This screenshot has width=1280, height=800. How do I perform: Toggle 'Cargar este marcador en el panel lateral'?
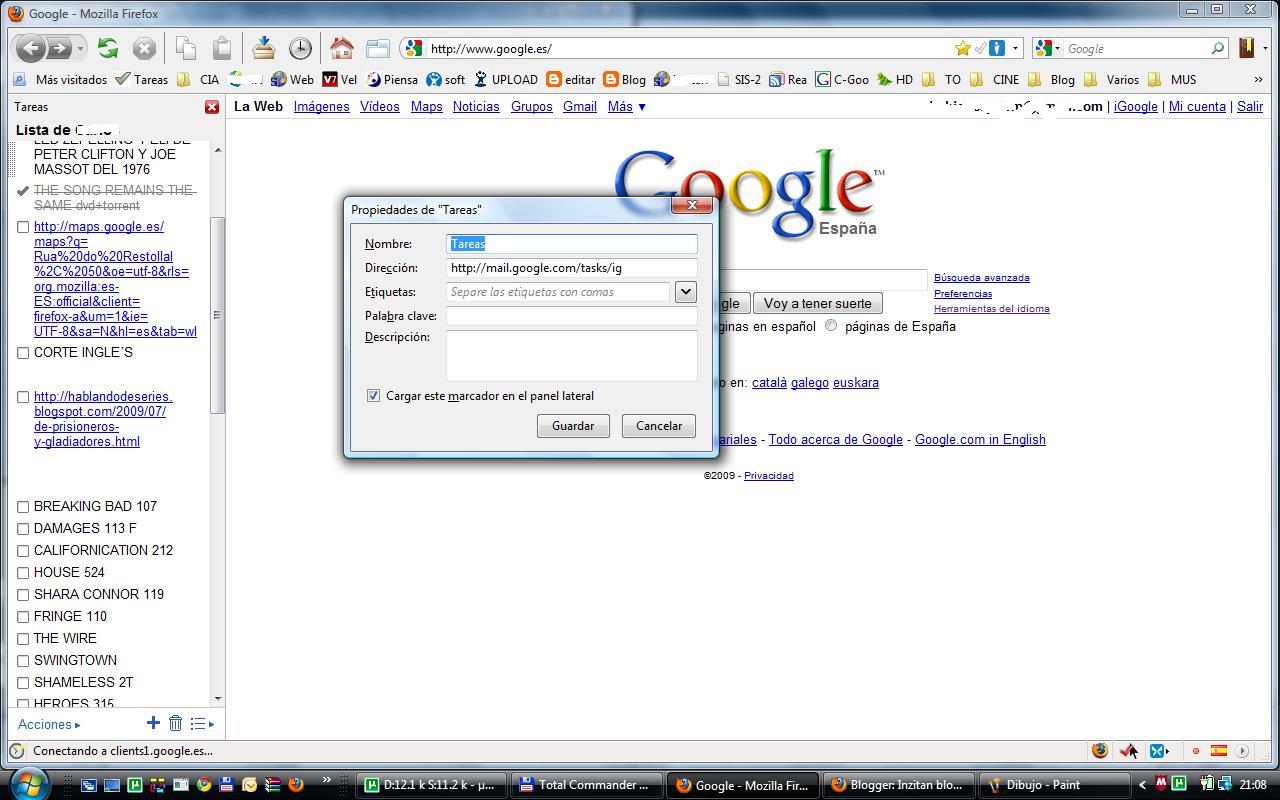click(373, 396)
